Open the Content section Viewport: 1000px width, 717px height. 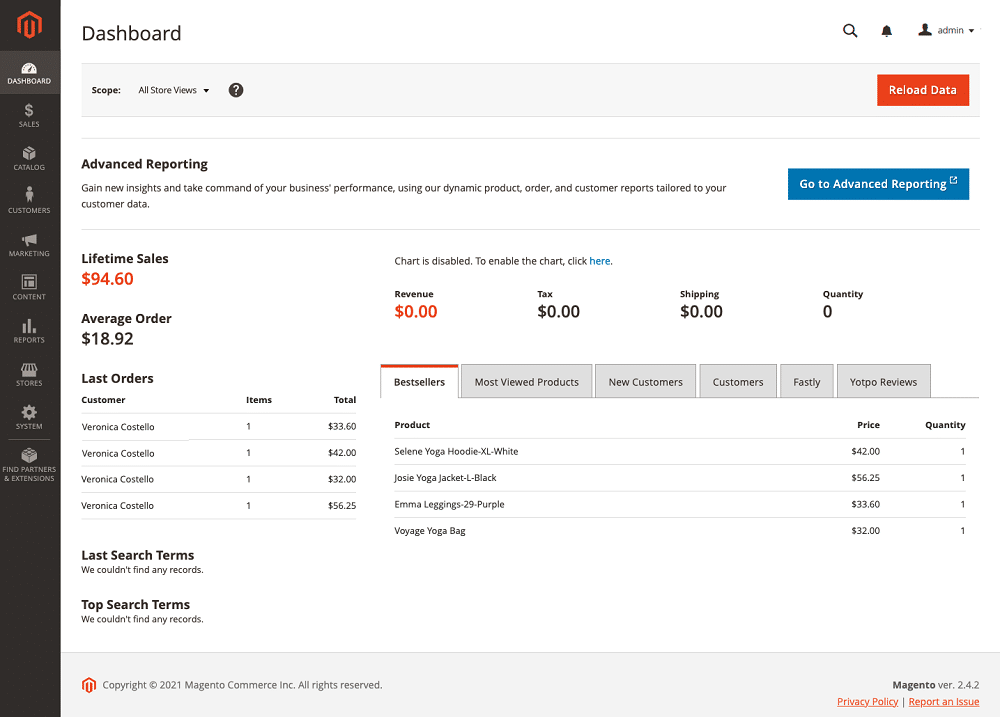[x=29, y=287]
